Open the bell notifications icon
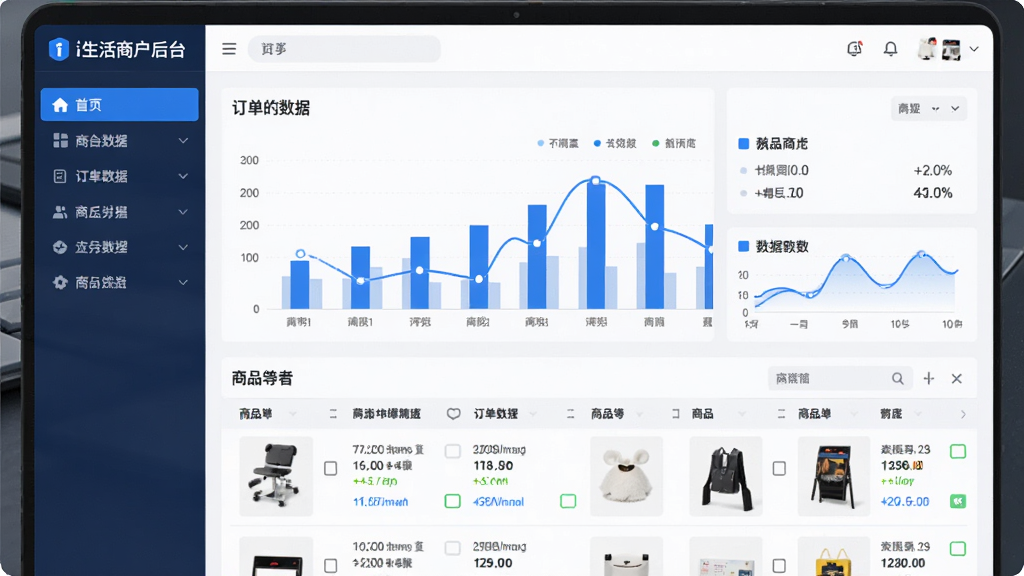The image size is (1024, 576). click(x=891, y=49)
